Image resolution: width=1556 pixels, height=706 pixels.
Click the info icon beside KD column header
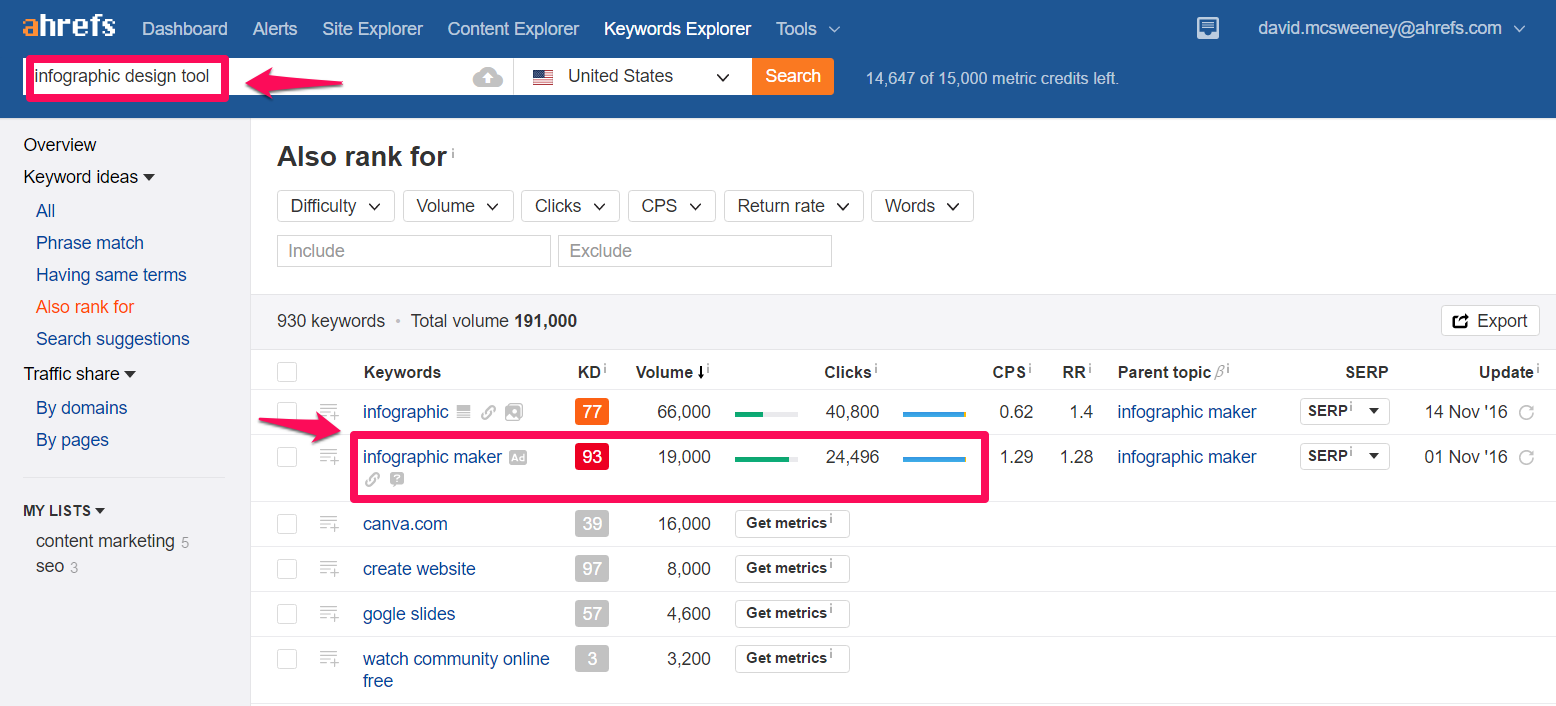click(x=606, y=369)
